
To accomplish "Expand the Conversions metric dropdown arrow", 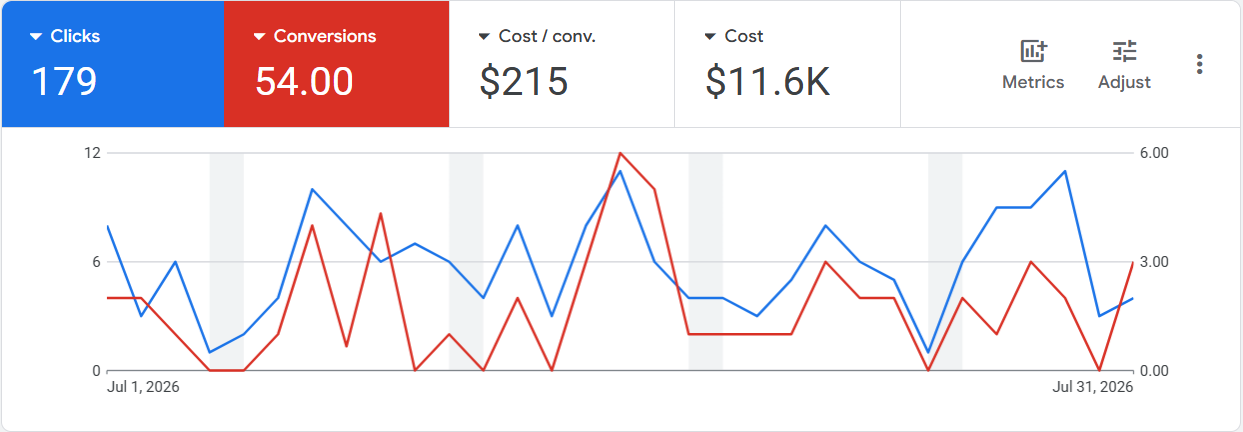I will coord(259,37).
